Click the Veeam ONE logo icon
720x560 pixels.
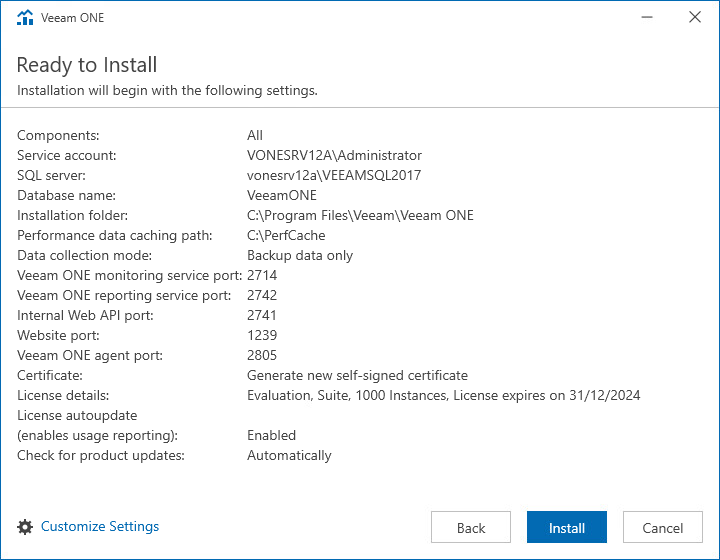pyautogui.click(x=25, y=17)
